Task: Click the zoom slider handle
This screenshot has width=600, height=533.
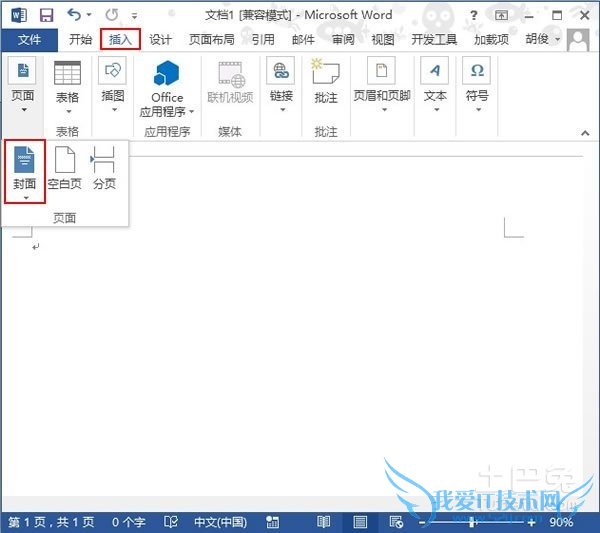Action: click(x=473, y=522)
